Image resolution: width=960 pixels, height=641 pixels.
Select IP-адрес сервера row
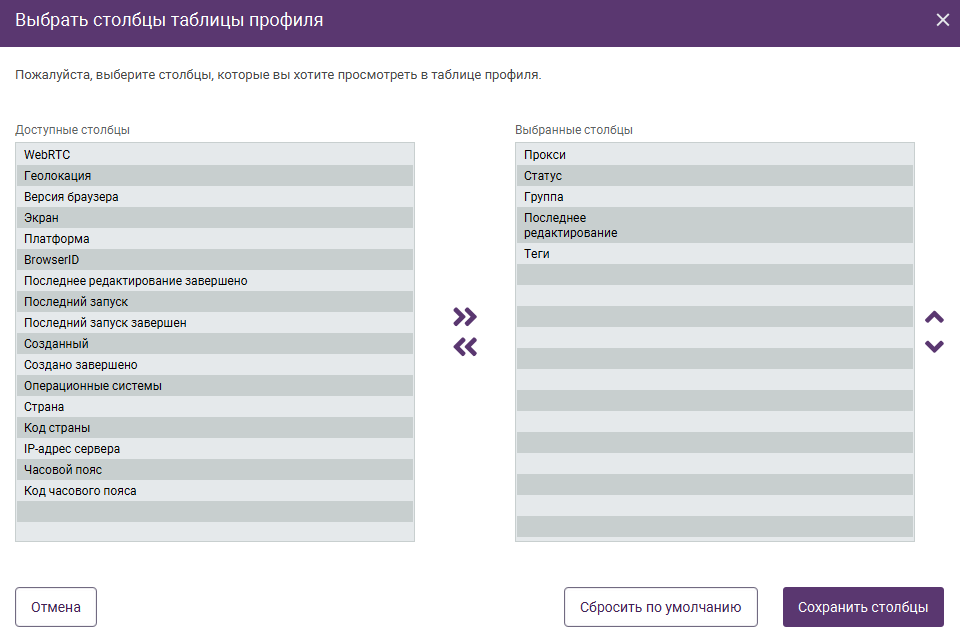tap(215, 449)
